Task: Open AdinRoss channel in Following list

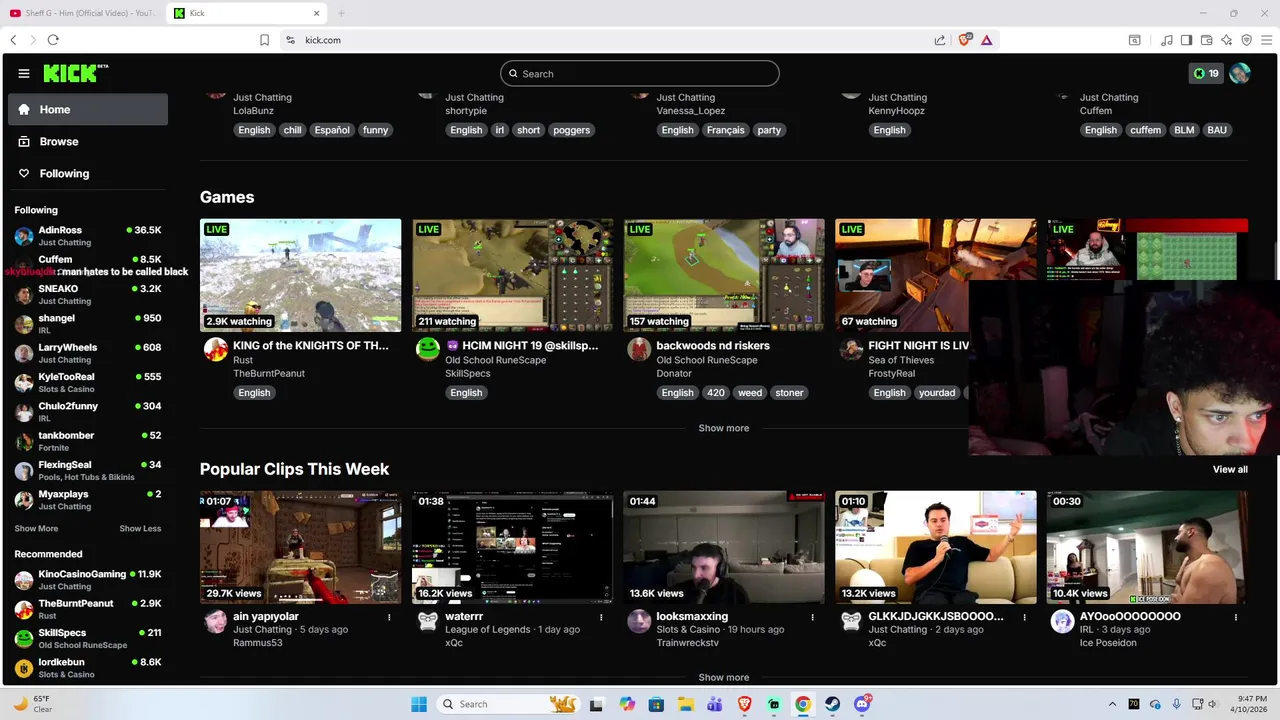Action: click(88, 235)
